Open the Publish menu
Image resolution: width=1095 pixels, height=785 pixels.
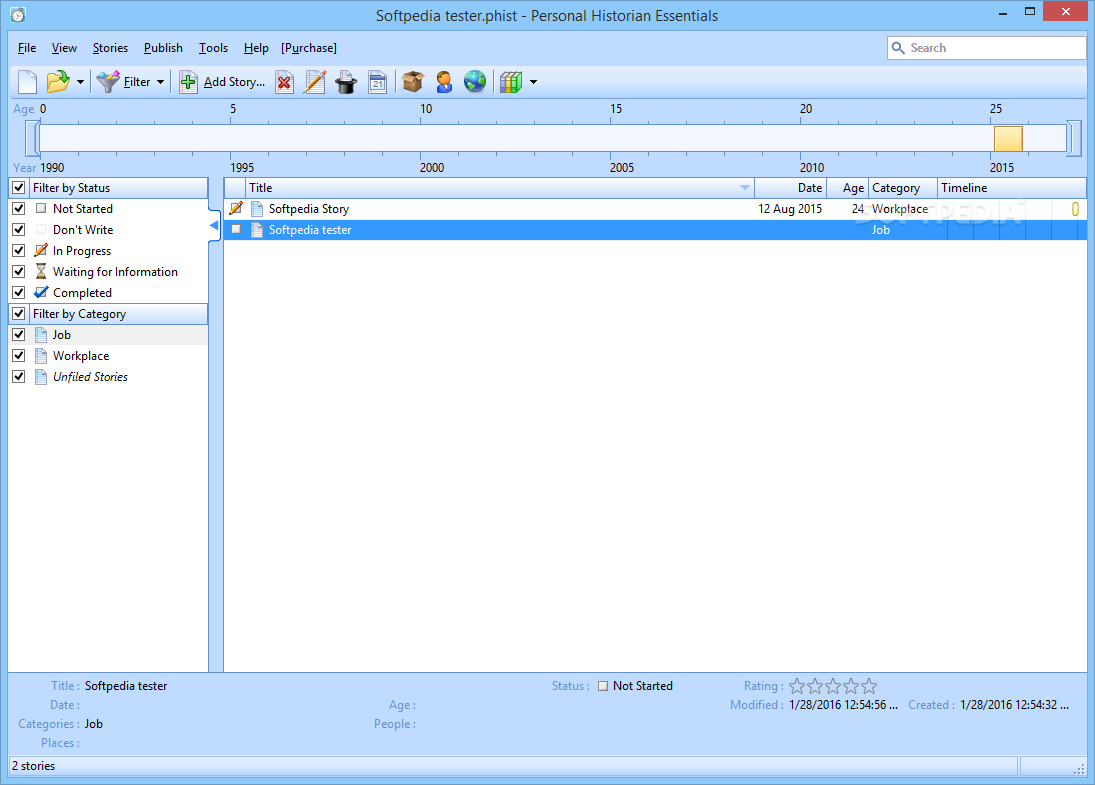pyautogui.click(x=163, y=47)
